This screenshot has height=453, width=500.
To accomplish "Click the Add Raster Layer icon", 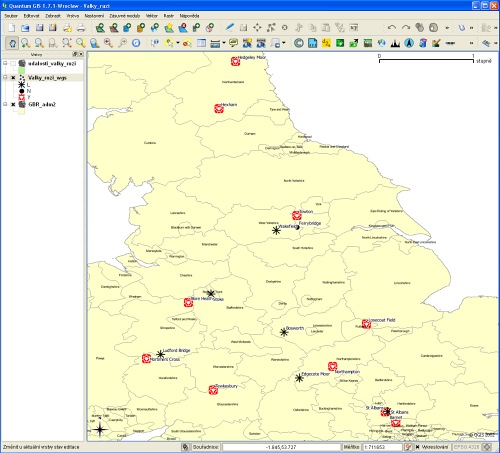I will coord(114,28).
